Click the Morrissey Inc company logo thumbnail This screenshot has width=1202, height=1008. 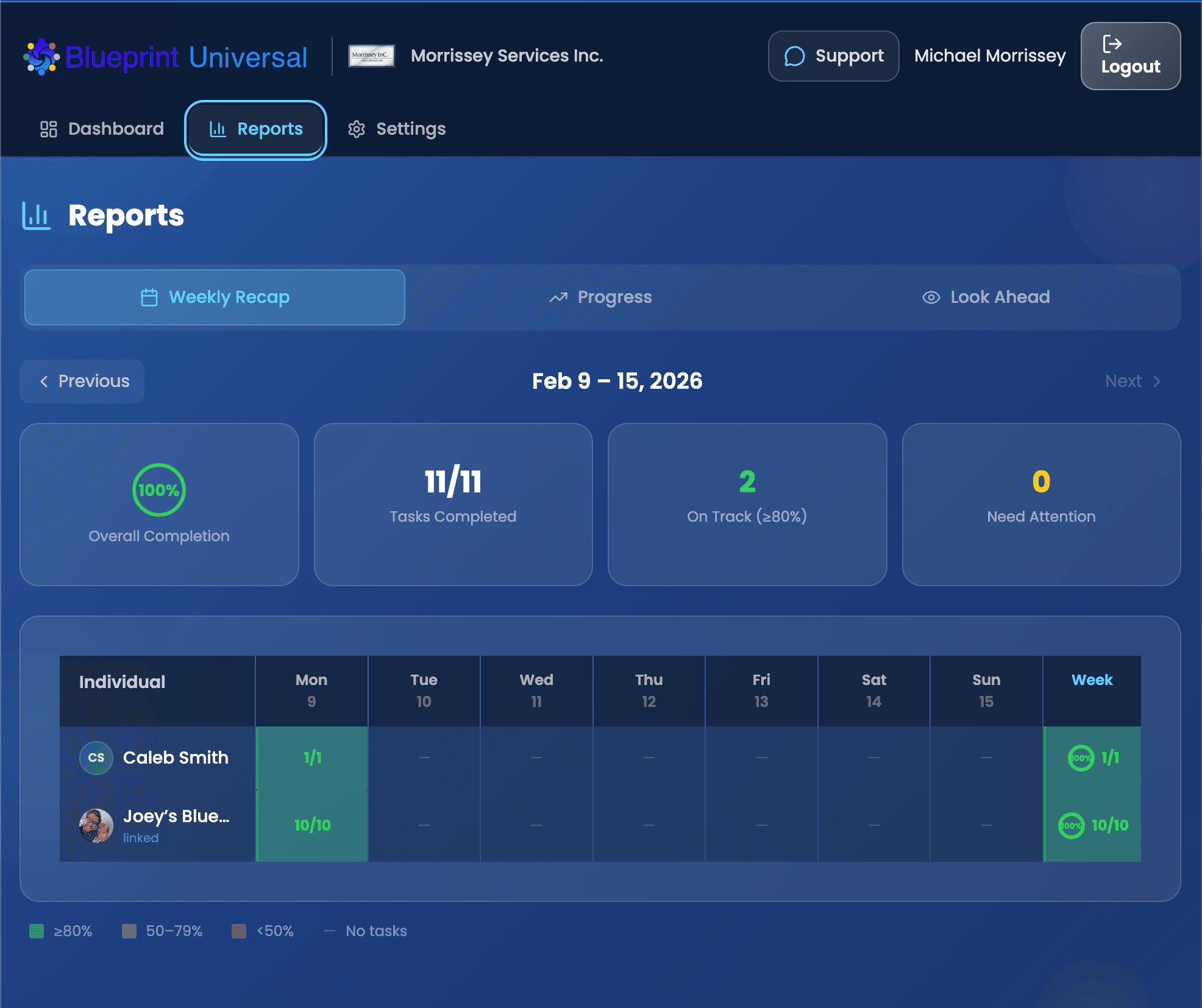[x=371, y=55]
